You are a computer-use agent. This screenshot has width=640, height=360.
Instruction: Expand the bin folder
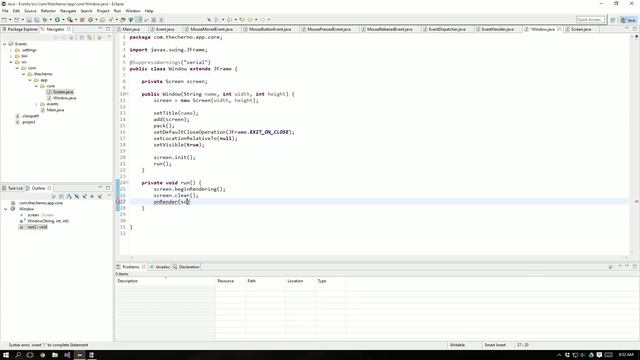pyautogui.click(x=11, y=56)
